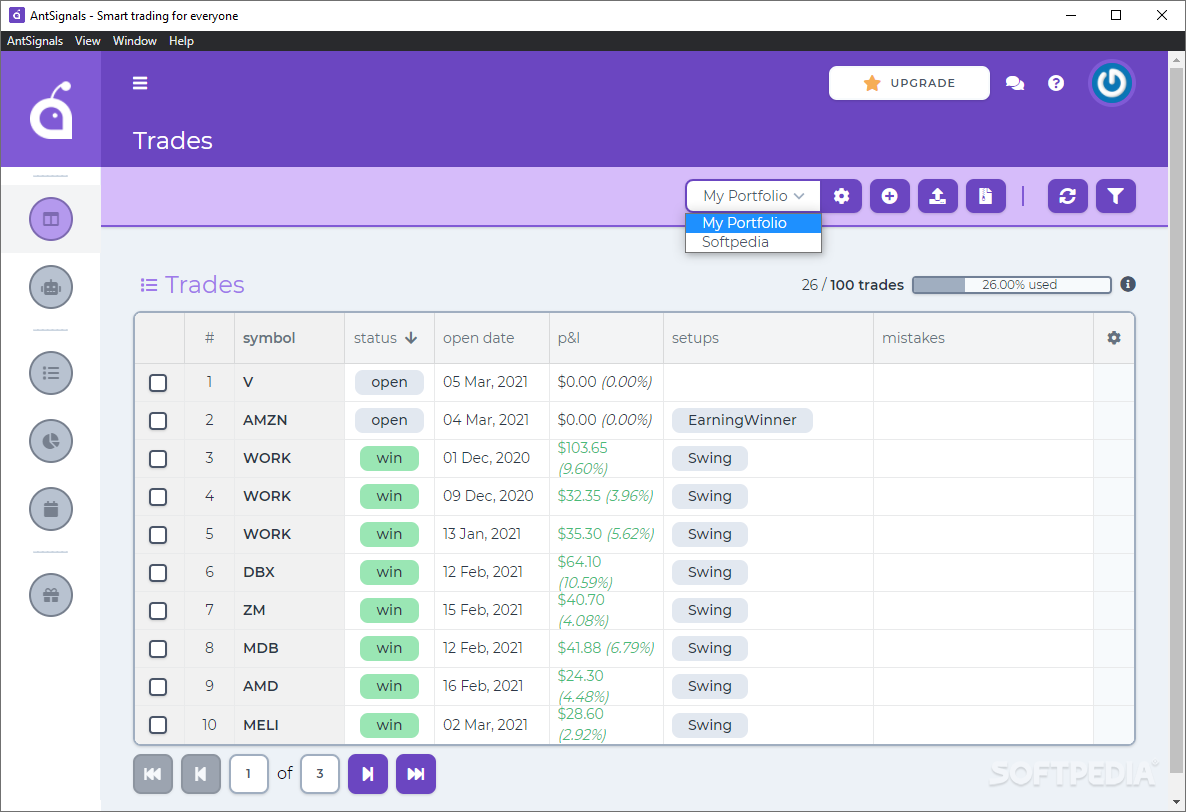The image size is (1186, 812).
Task: Open the robot sidebar icon
Action: coord(51,287)
